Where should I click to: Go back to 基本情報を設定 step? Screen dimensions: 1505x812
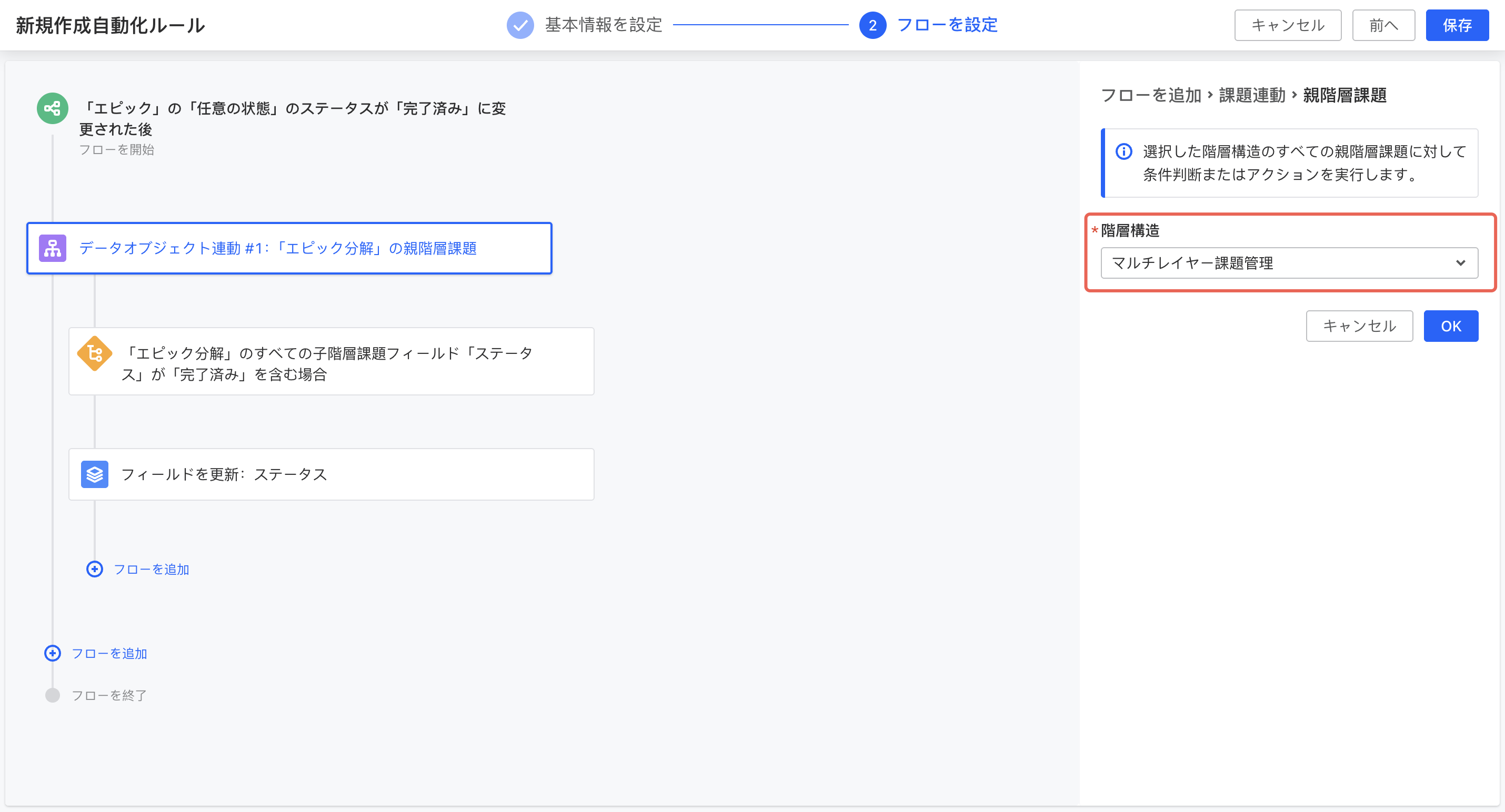[x=603, y=25]
